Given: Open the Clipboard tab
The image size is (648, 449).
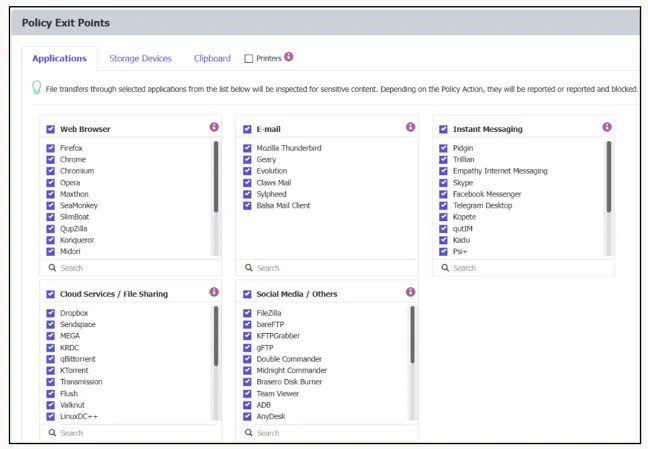Looking at the screenshot, I should 212,58.
